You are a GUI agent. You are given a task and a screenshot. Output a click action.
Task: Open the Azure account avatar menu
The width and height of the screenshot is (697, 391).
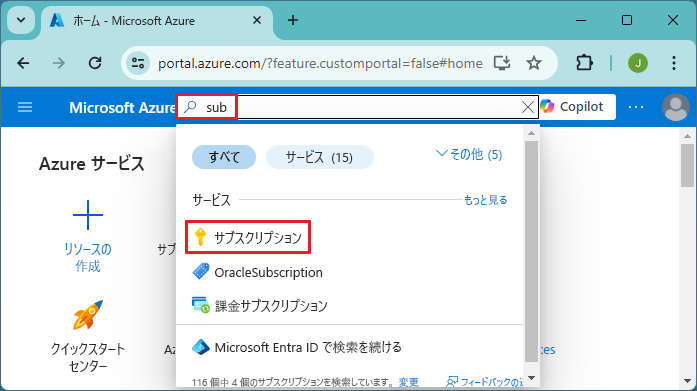(x=676, y=107)
